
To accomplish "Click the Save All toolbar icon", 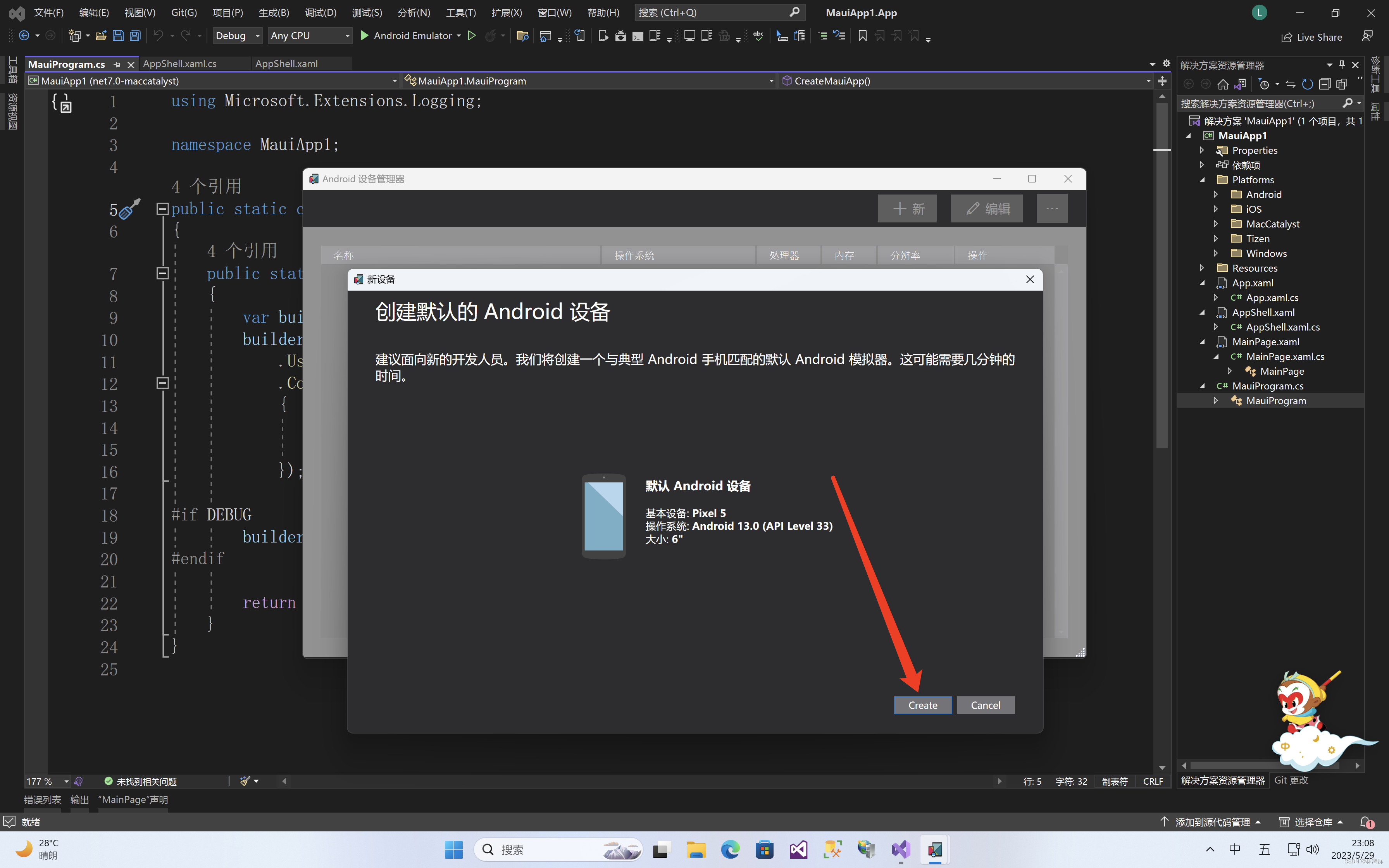I will pos(135,36).
